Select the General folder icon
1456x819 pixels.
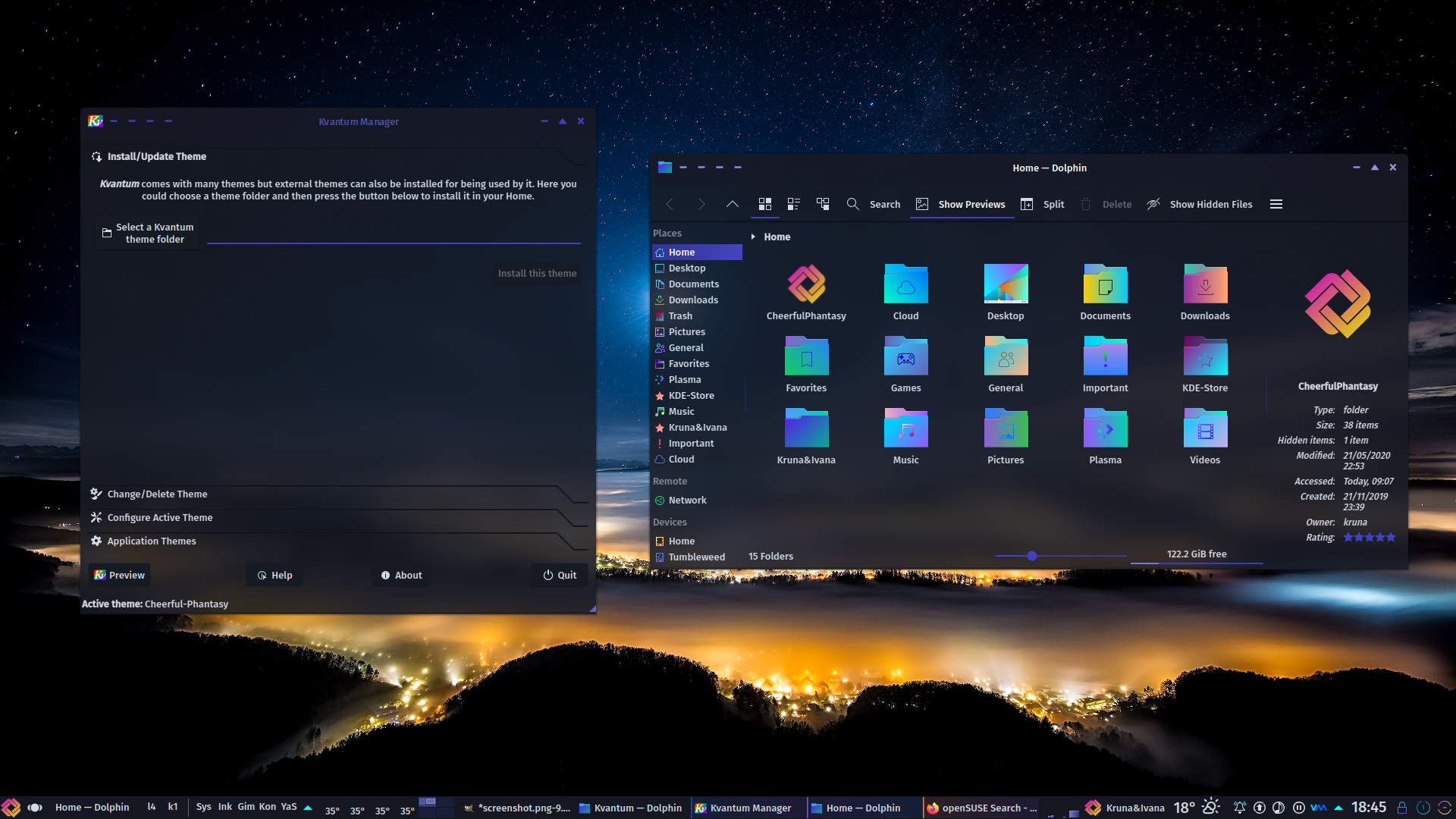(1006, 356)
